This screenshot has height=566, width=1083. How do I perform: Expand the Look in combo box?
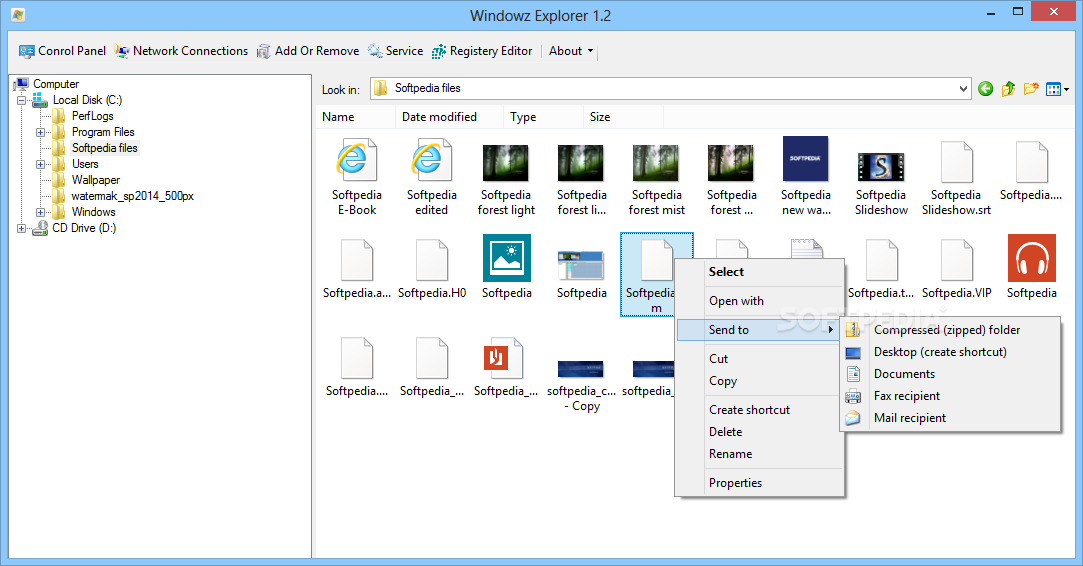click(963, 88)
